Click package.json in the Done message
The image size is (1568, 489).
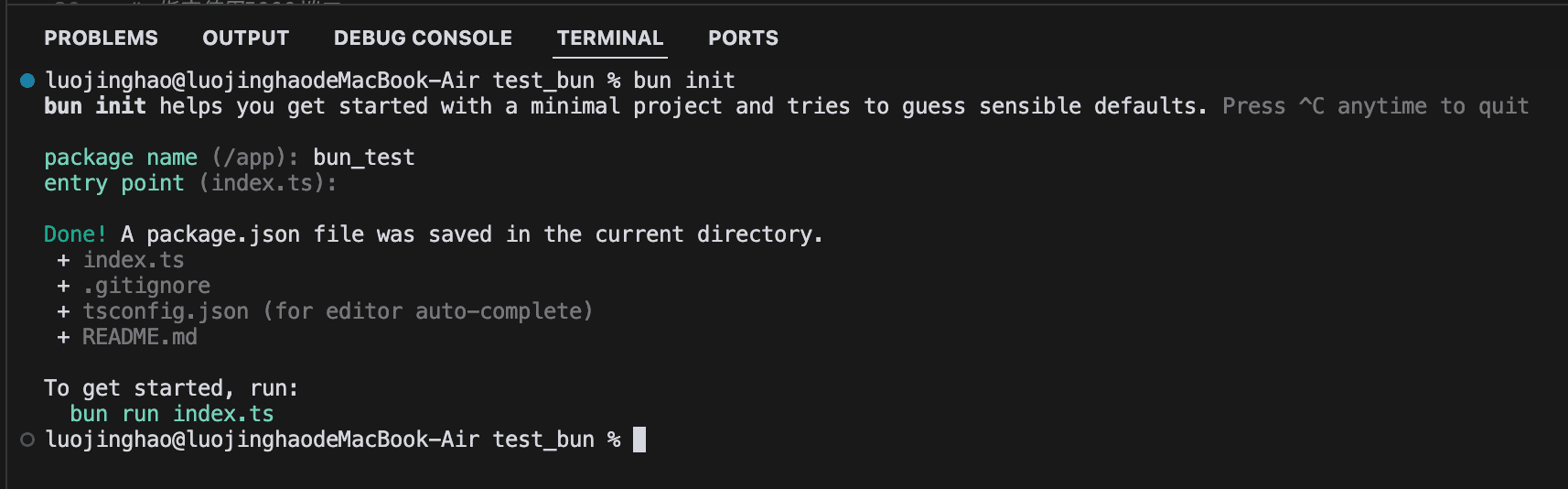(x=223, y=234)
